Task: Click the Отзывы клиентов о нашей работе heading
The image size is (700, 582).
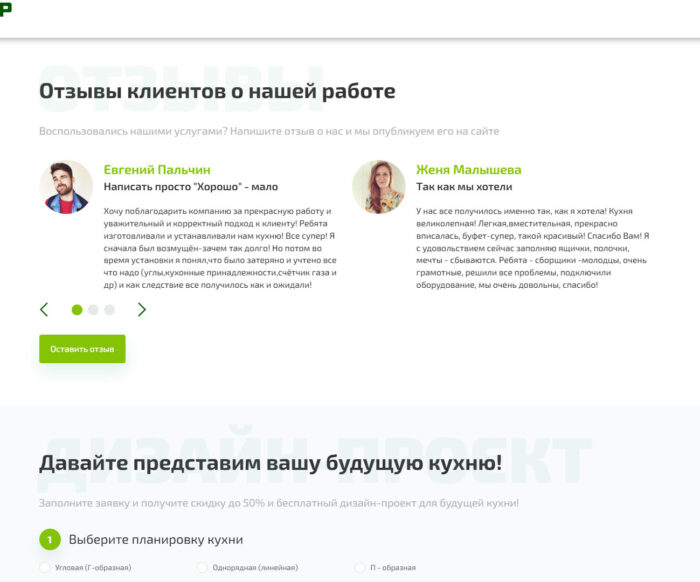Action: point(217,92)
